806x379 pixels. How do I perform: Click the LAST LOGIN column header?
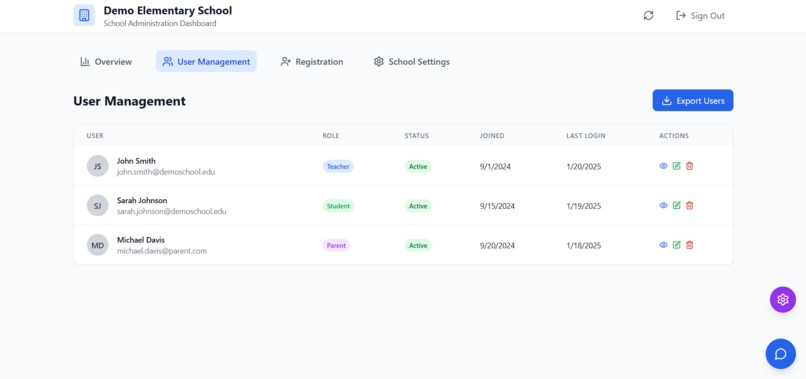[586, 136]
